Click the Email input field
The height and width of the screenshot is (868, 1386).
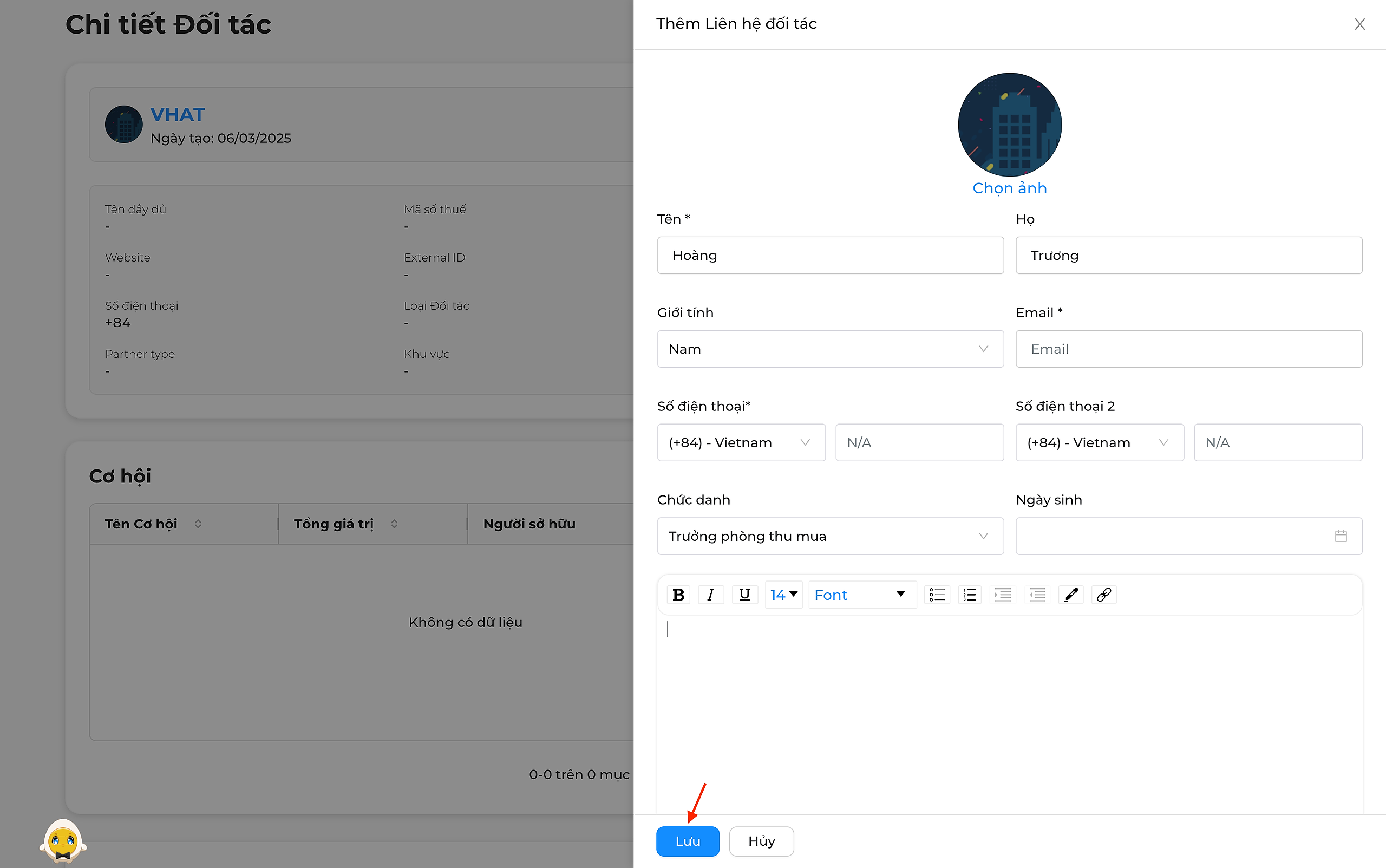(x=1188, y=349)
